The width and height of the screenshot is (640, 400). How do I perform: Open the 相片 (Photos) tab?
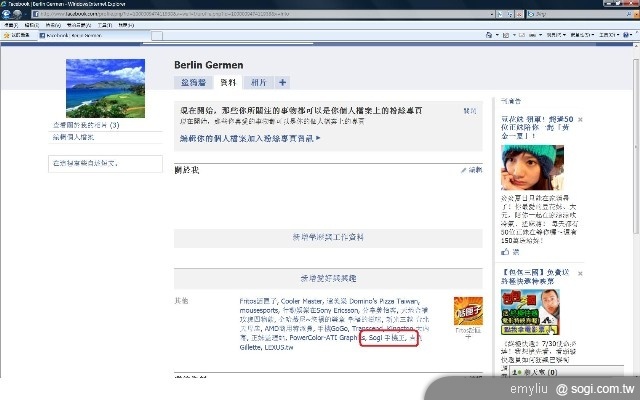(x=258, y=82)
